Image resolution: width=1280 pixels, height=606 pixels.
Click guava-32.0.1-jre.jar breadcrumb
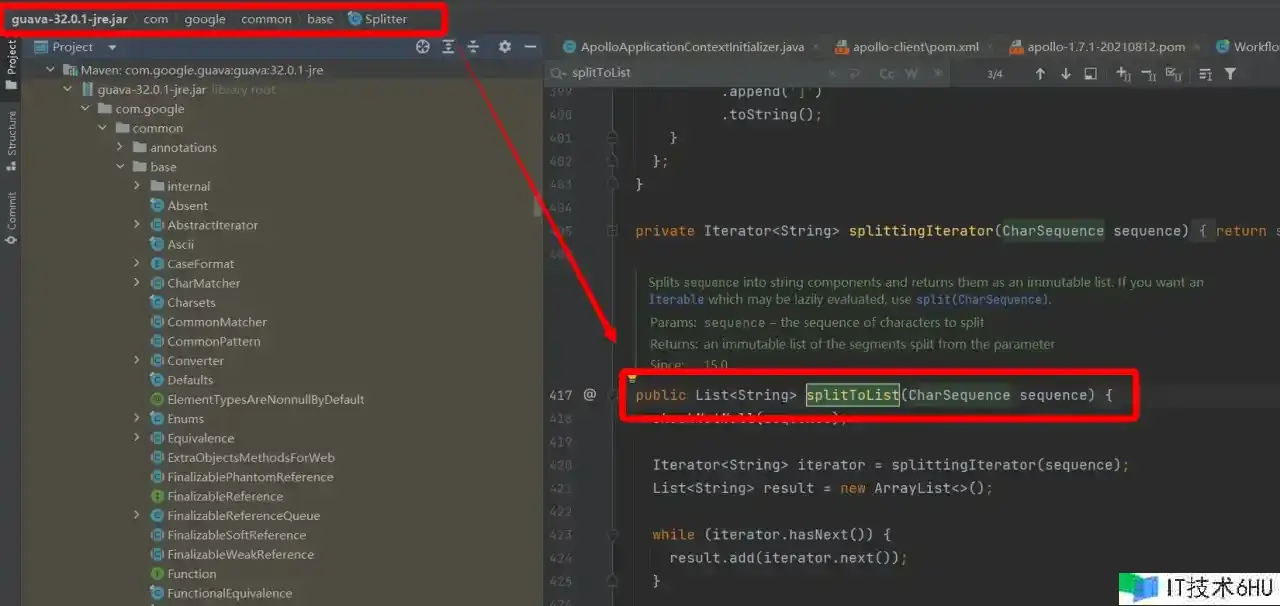click(68, 19)
